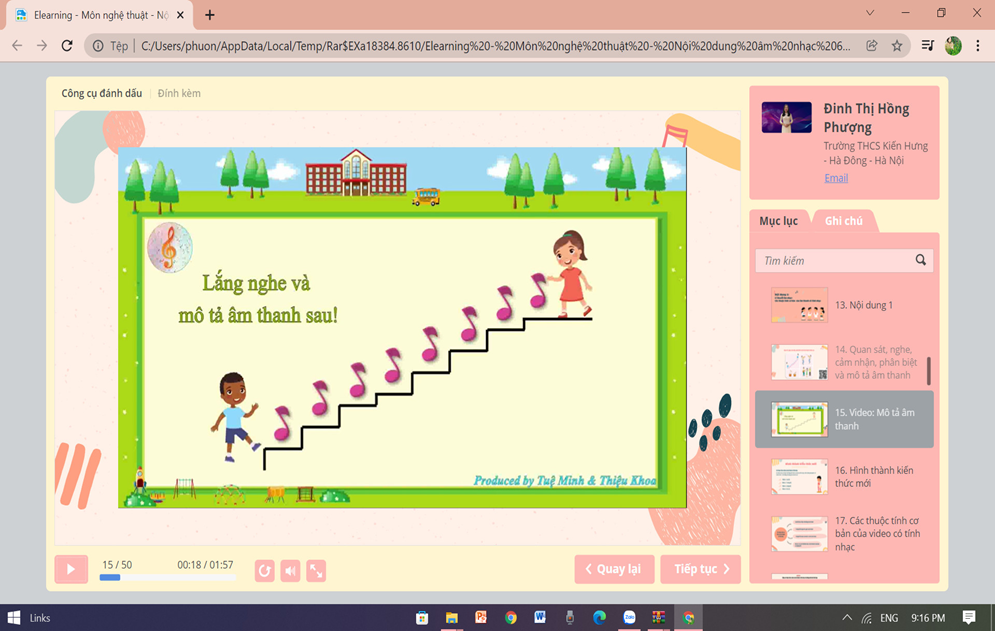Open Microsoft Word from the taskbar
Viewport: 995px width, 631px height.
[x=540, y=618]
